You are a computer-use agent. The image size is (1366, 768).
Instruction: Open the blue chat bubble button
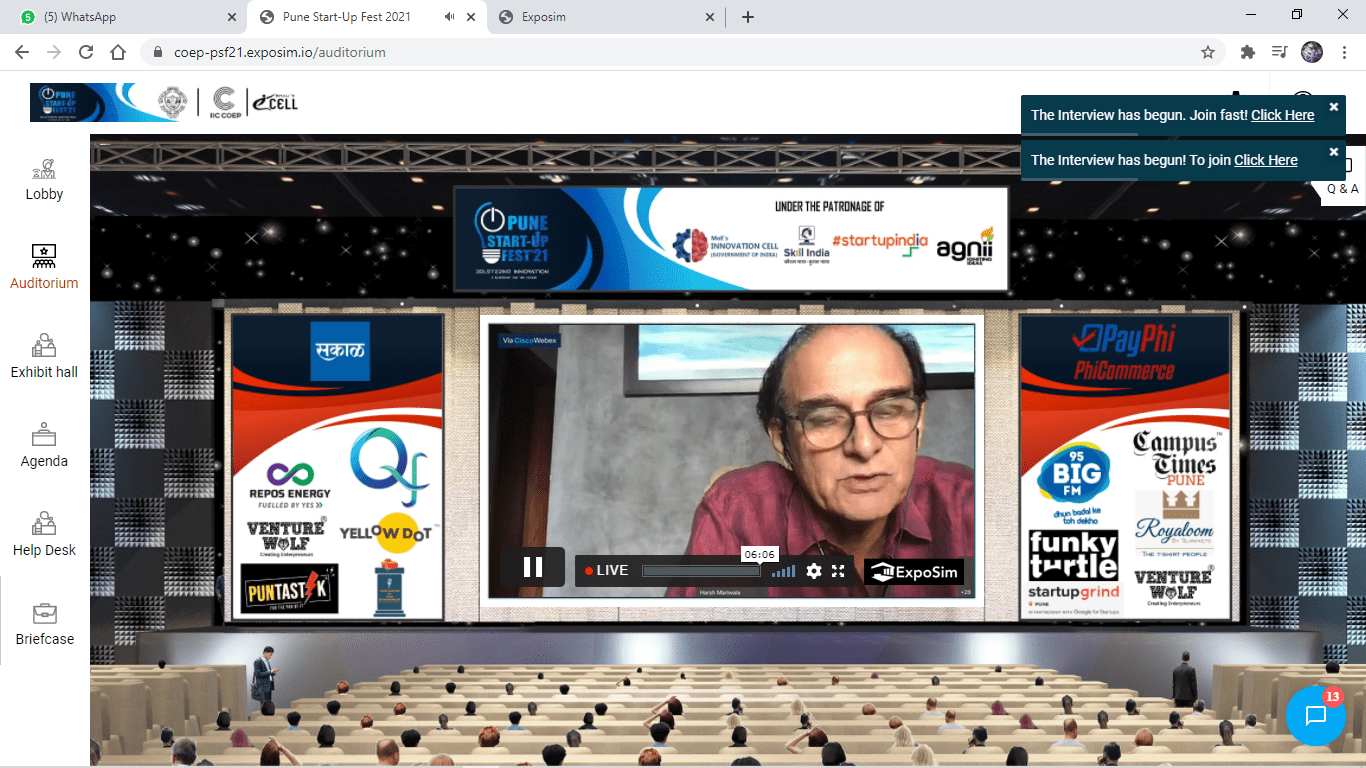pos(1315,715)
